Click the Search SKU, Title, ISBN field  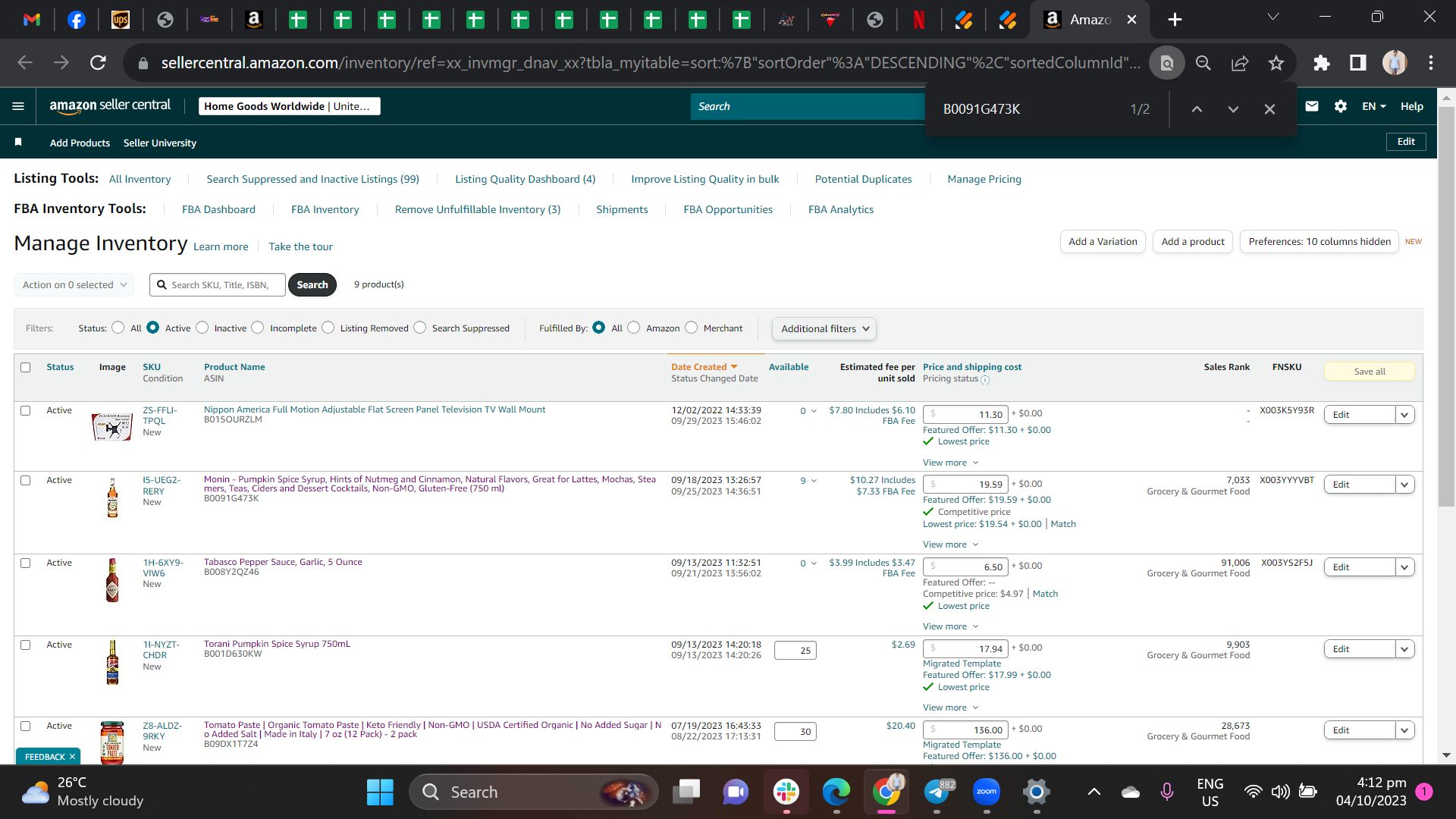tap(218, 285)
